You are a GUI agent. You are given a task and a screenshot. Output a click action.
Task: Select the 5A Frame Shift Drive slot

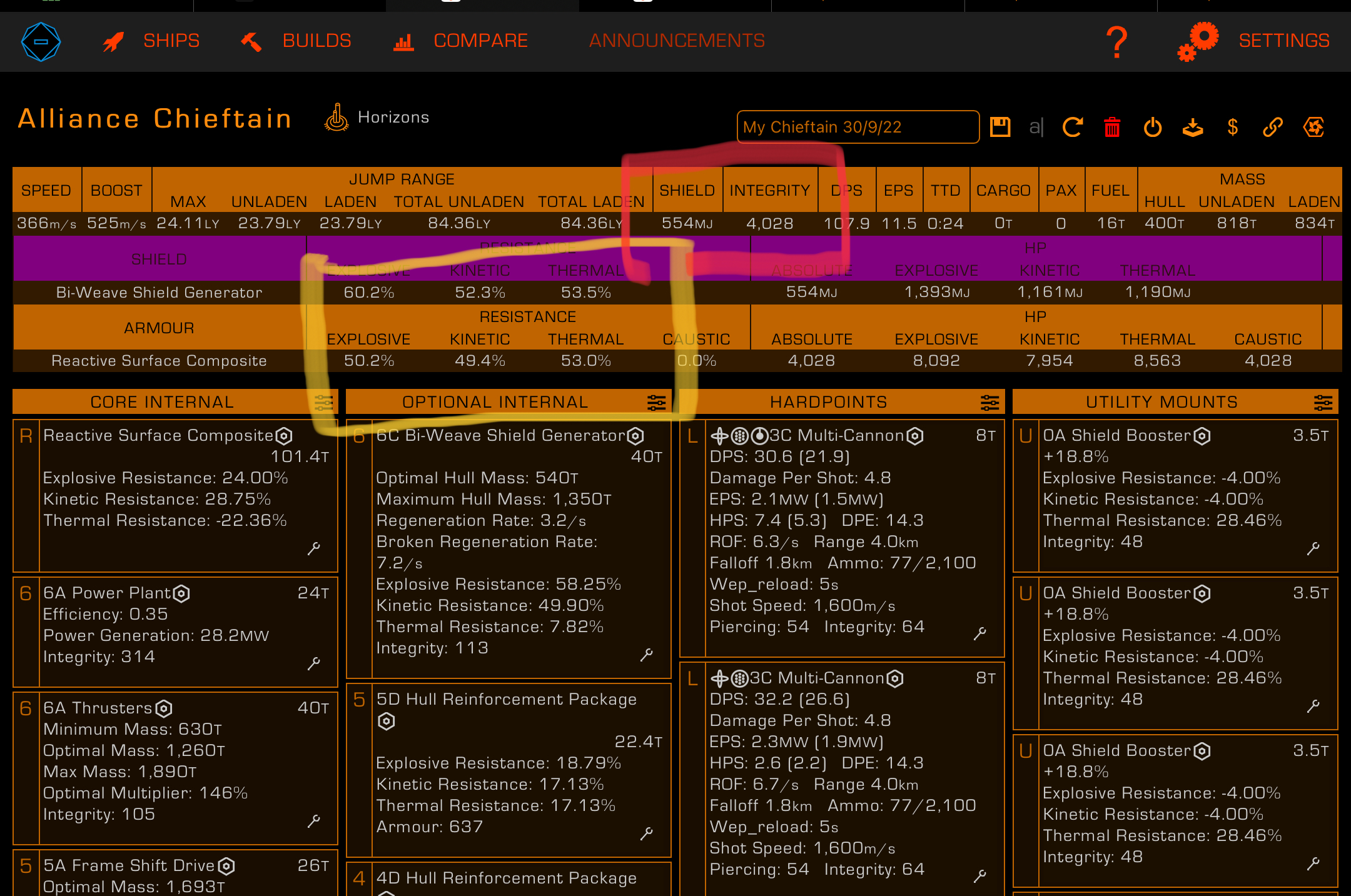pos(175,873)
